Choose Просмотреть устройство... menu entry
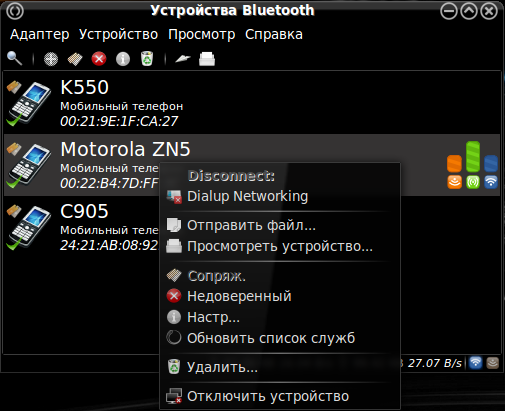Viewport: 505px width, 411px height. click(280, 246)
